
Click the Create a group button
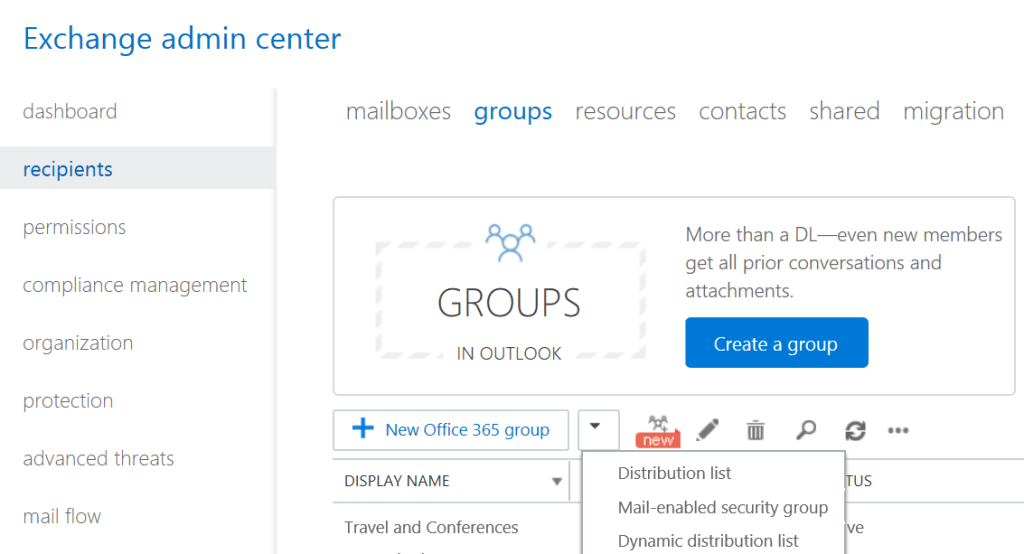(x=776, y=343)
